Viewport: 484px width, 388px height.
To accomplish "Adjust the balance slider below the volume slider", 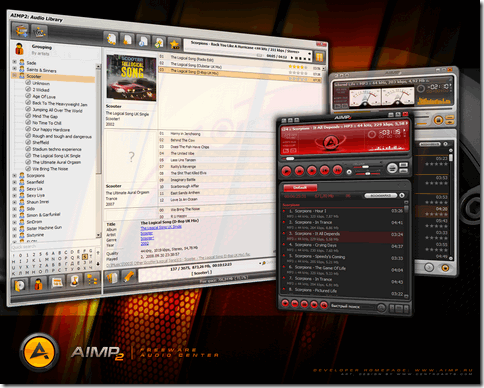I will [x=367, y=173].
